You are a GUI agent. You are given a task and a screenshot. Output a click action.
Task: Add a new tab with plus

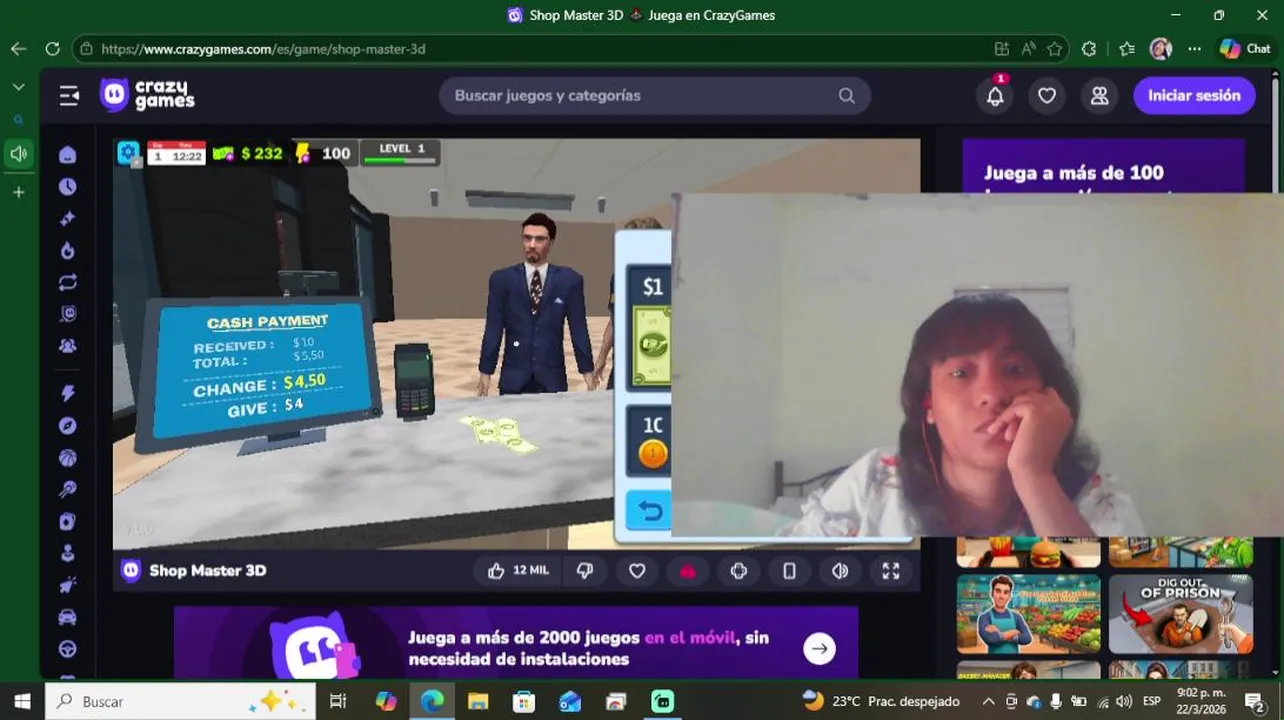click(18, 192)
